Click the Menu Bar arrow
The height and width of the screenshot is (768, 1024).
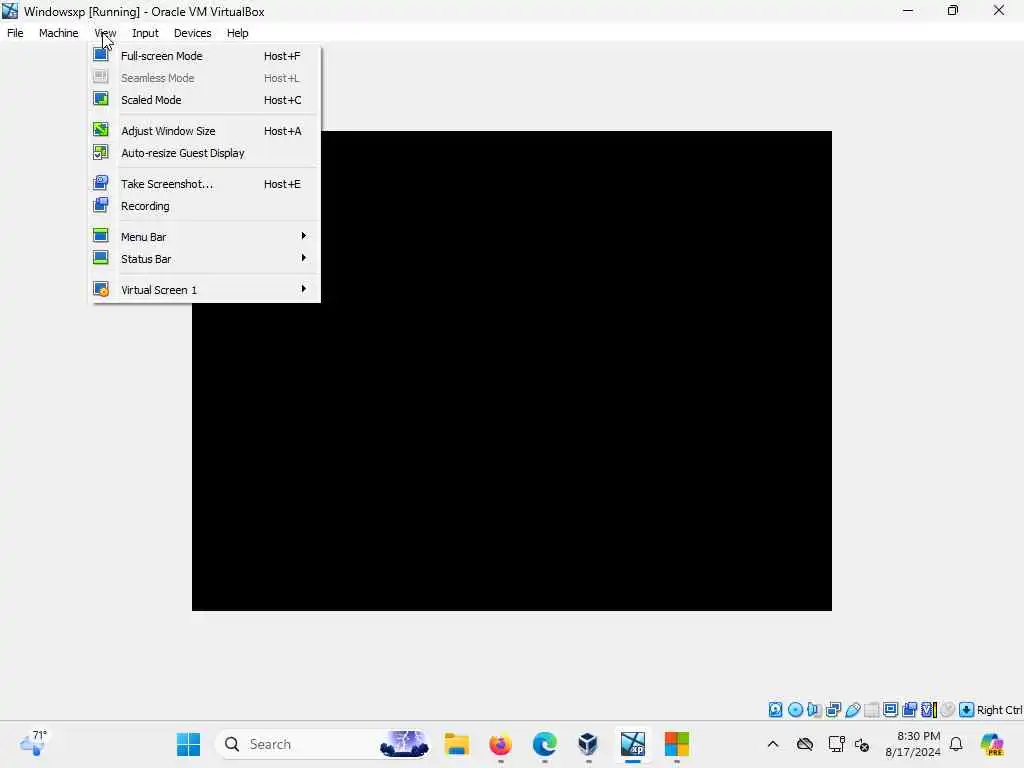click(x=304, y=236)
